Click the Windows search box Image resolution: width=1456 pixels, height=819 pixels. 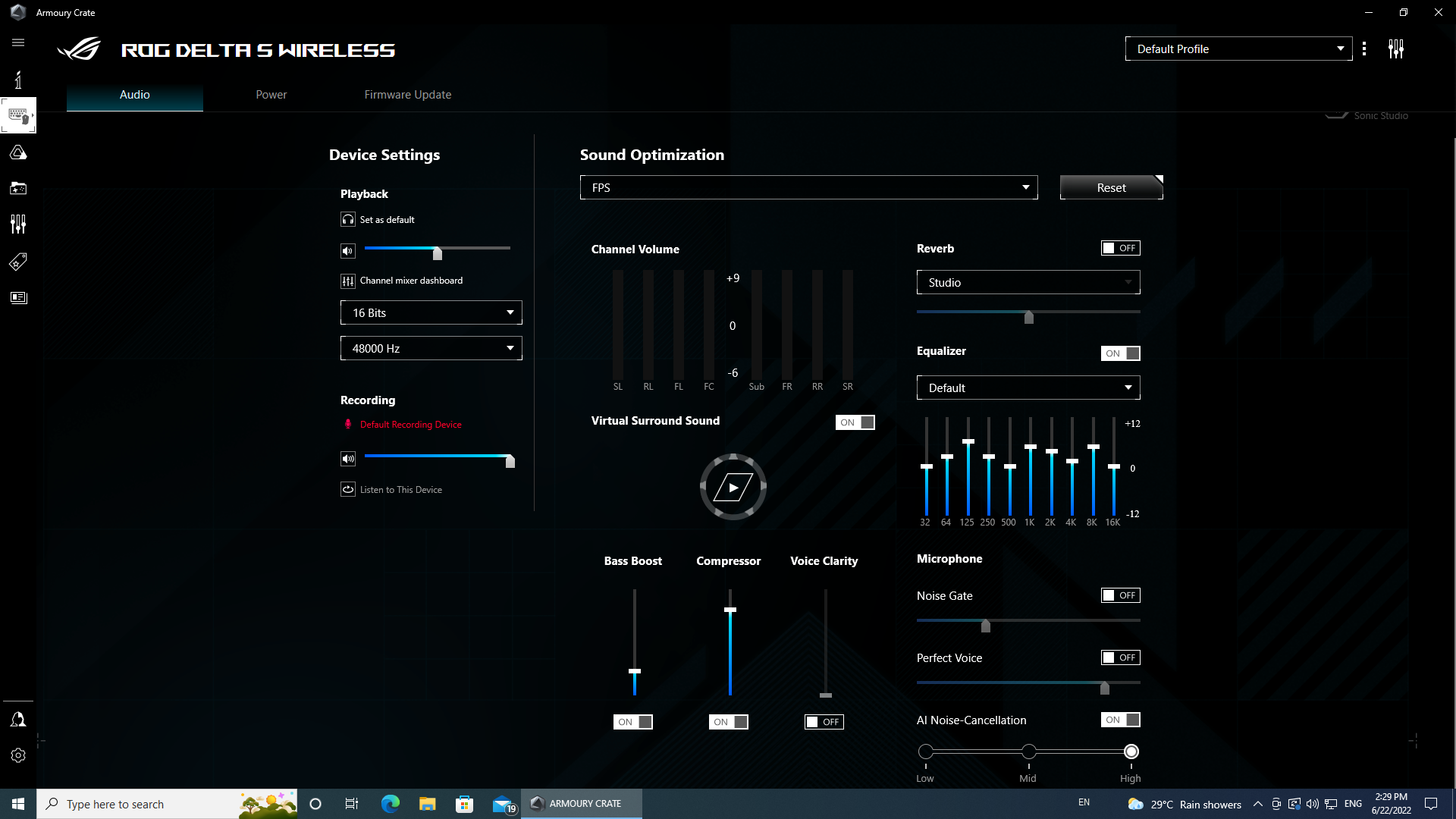coord(167,804)
